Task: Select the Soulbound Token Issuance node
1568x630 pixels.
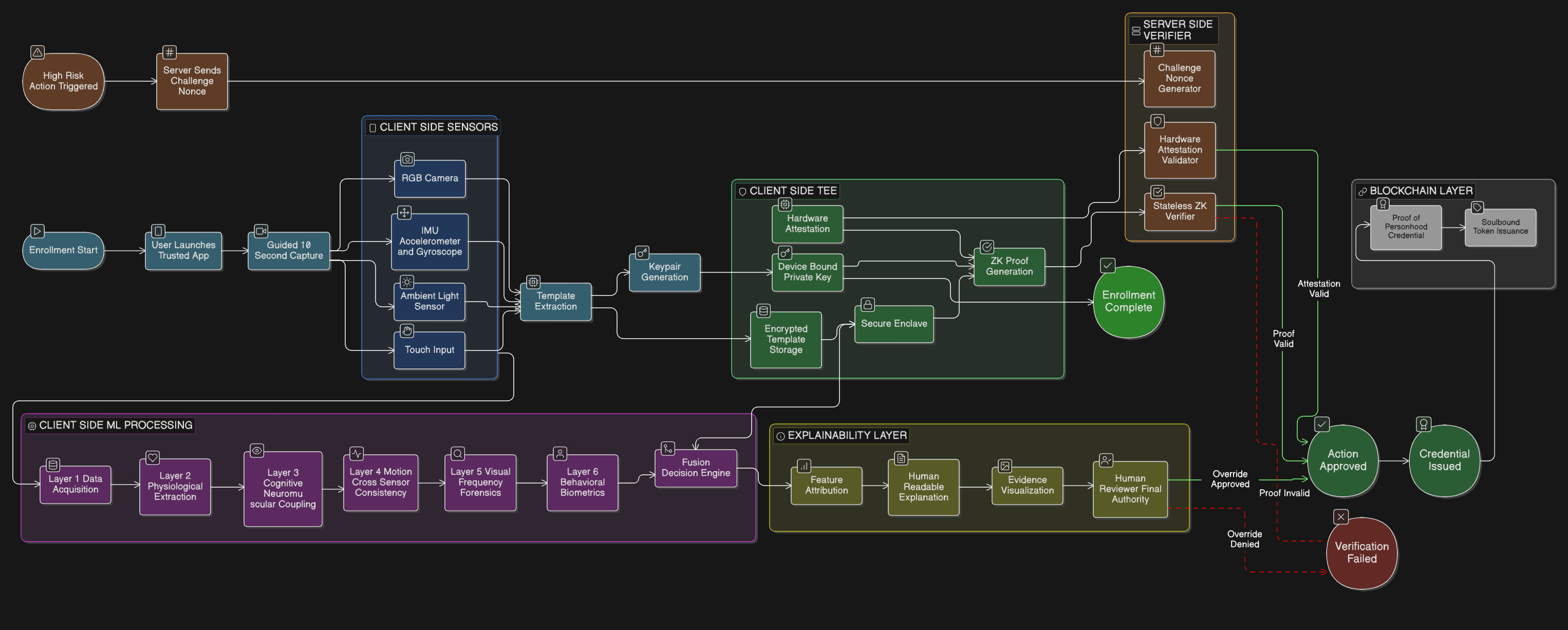Action: (x=1500, y=227)
